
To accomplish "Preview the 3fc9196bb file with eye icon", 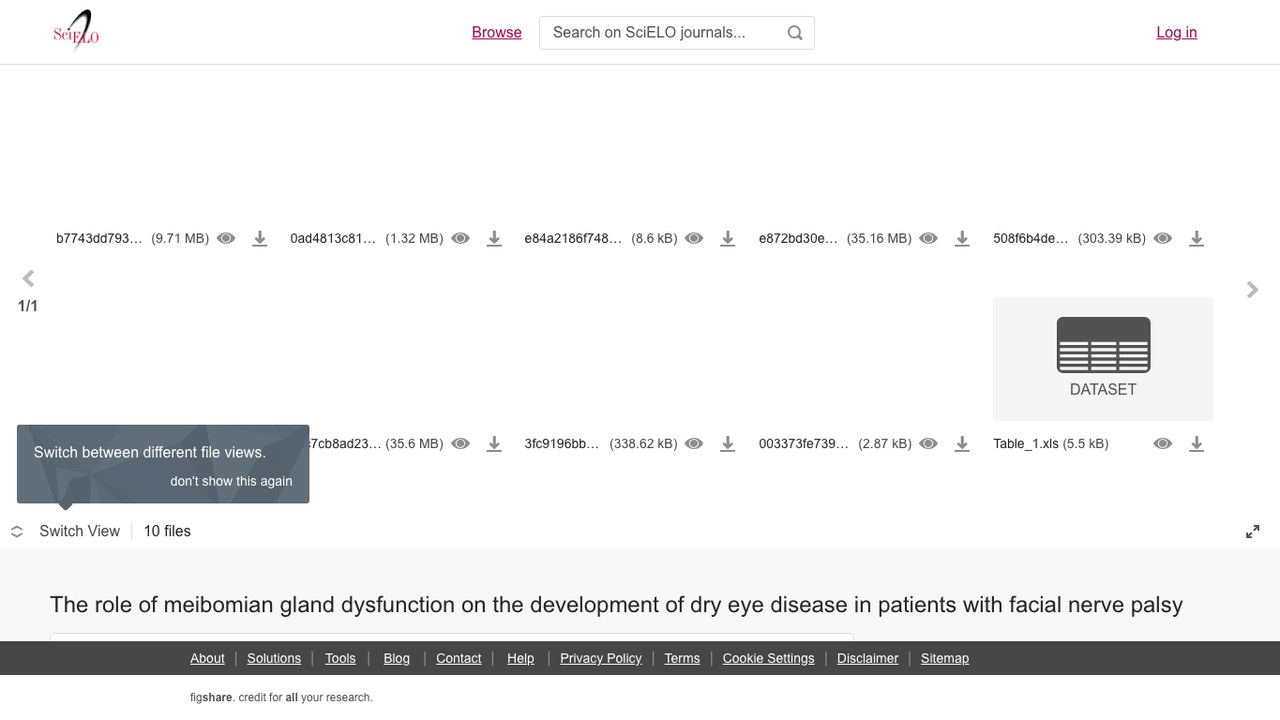I will pos(694,444).
